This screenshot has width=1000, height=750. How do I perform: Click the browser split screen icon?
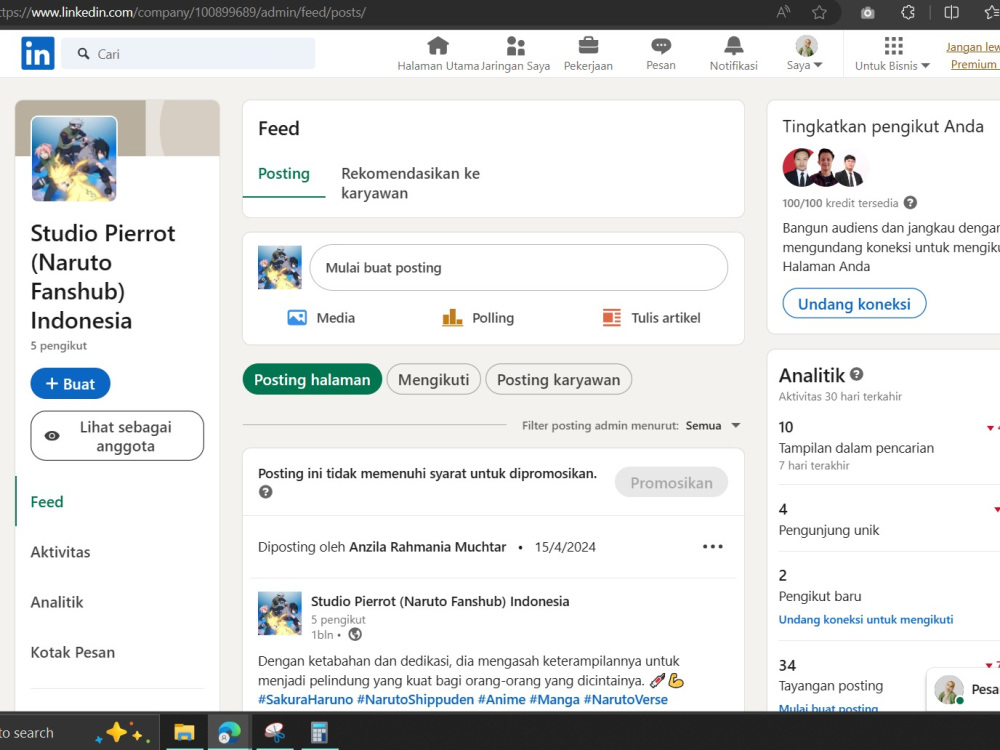point(952,12)
